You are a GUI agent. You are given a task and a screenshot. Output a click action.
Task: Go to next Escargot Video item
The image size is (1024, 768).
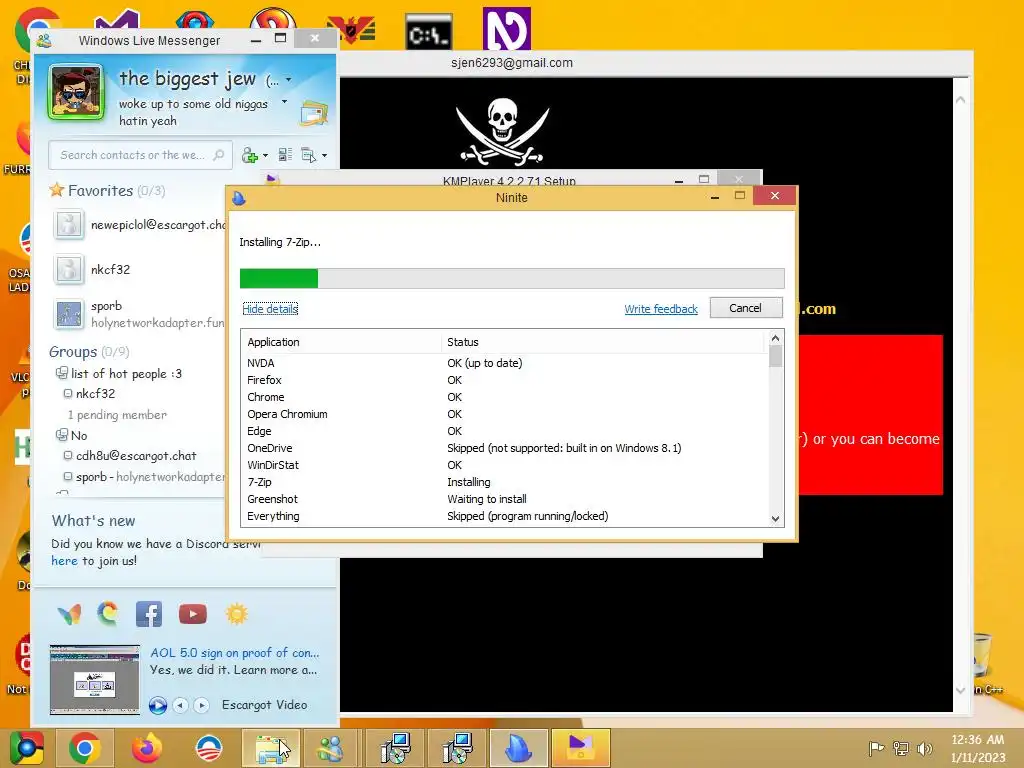click(x=202, y=705)
